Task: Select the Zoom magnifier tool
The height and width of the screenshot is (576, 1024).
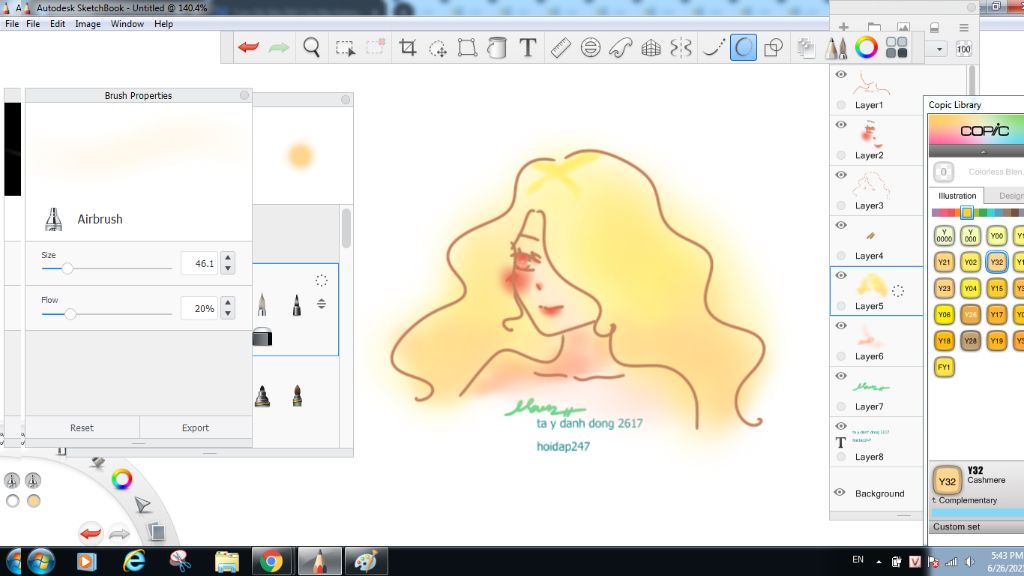Action: pyautogui.click(x=312, y=47)
